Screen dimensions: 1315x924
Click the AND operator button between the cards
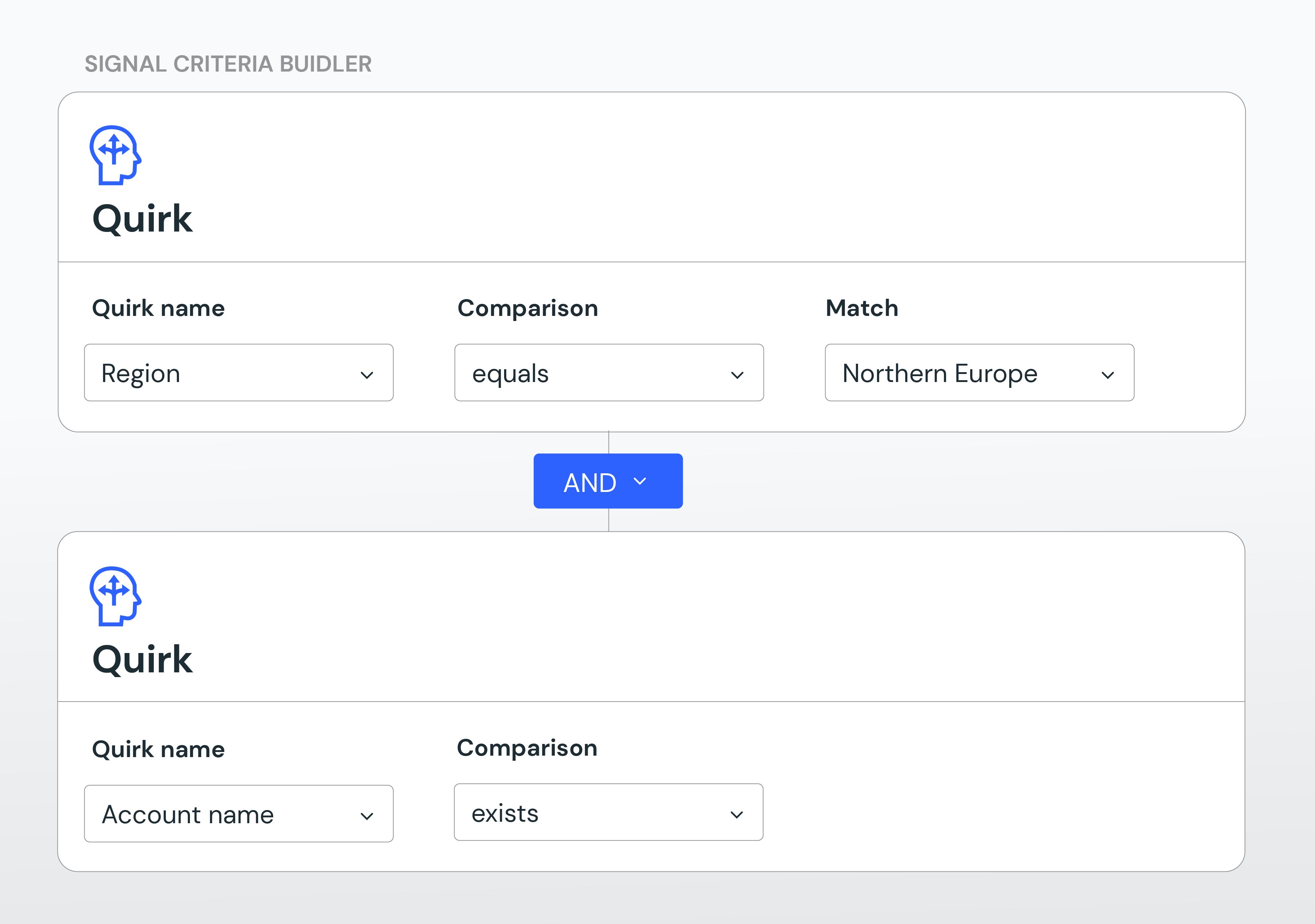pyautogui.click(x=608, y=481)
